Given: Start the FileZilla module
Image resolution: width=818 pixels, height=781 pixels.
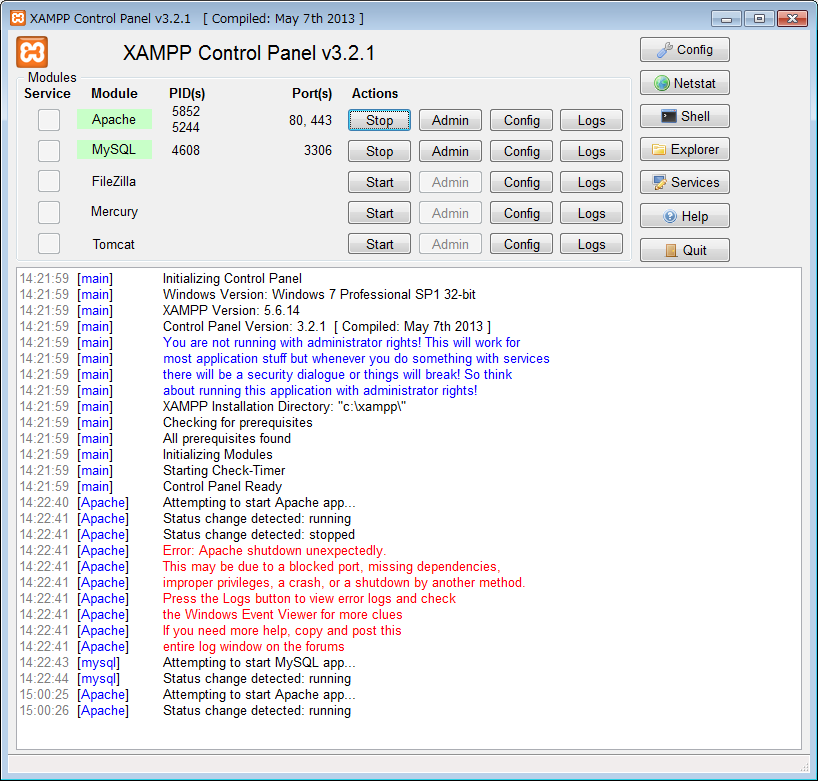Looking at the screenshot, I should (x=379, y=182).
